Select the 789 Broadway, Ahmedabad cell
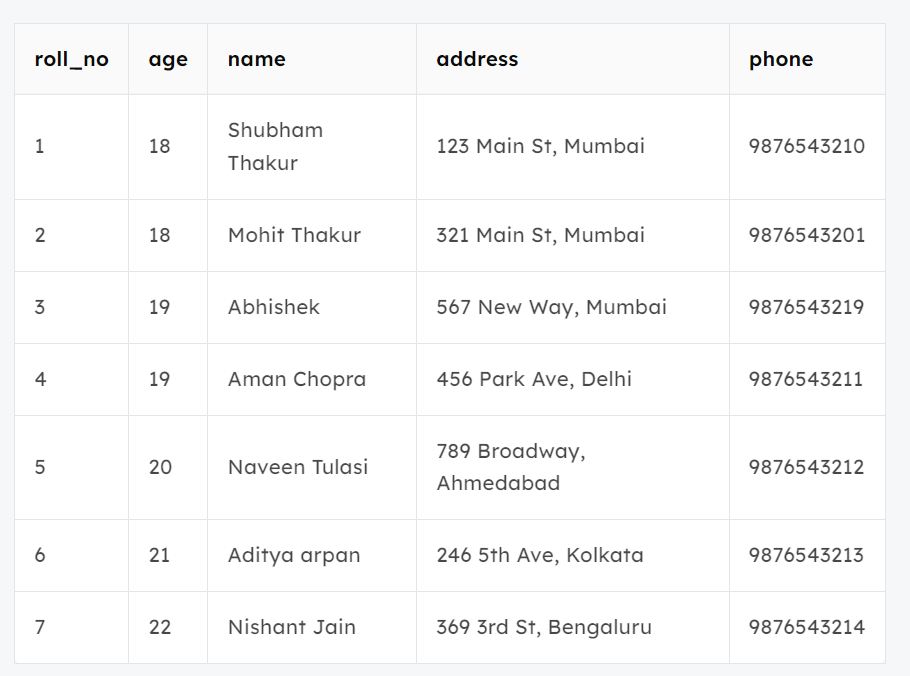 point(511,467)
